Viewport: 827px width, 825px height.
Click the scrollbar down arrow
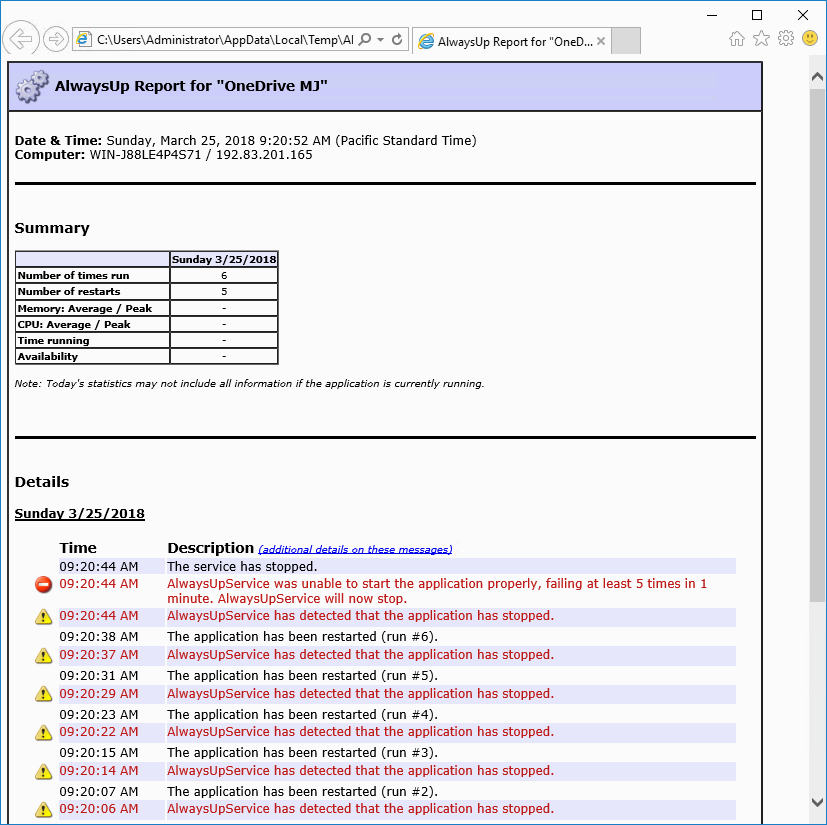click(817, 802)
